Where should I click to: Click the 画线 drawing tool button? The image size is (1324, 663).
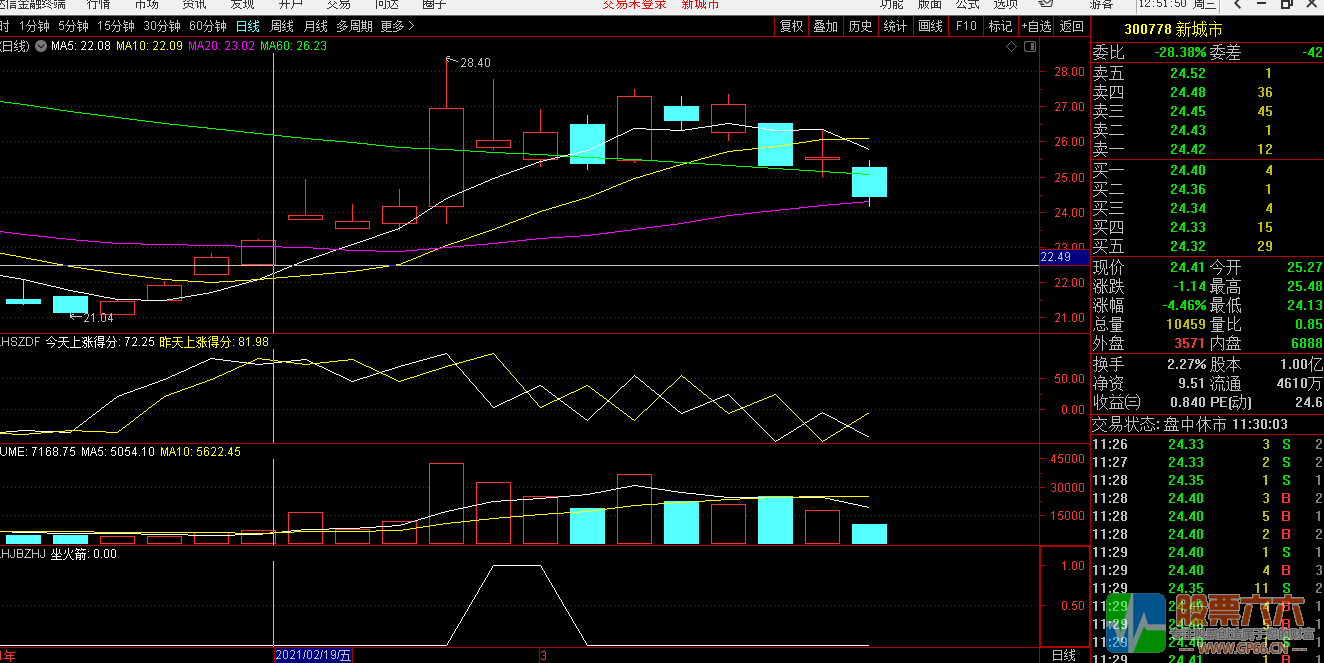click(x=930, y=26)
